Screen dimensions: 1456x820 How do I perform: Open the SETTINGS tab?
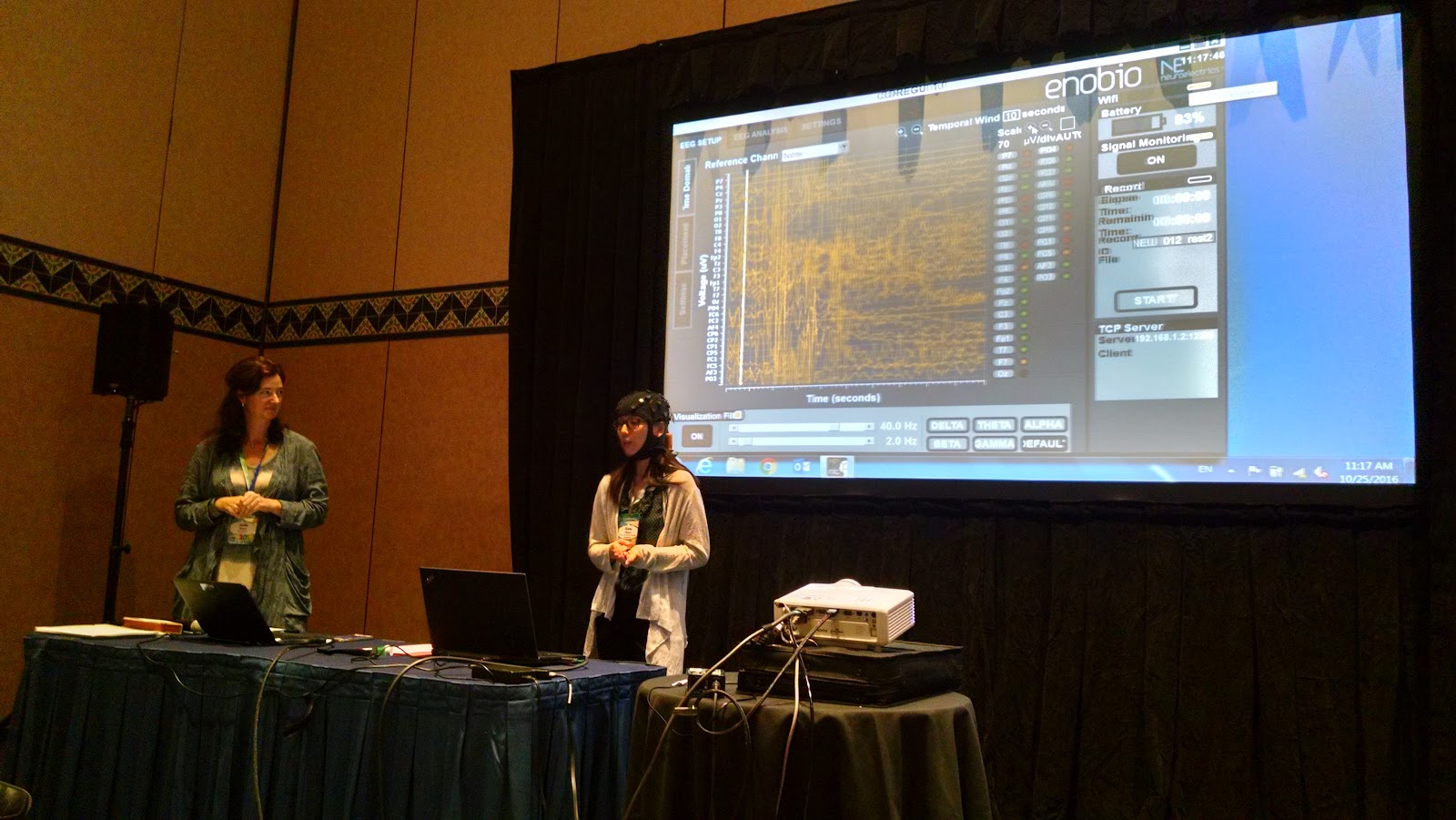pos(822,124)
